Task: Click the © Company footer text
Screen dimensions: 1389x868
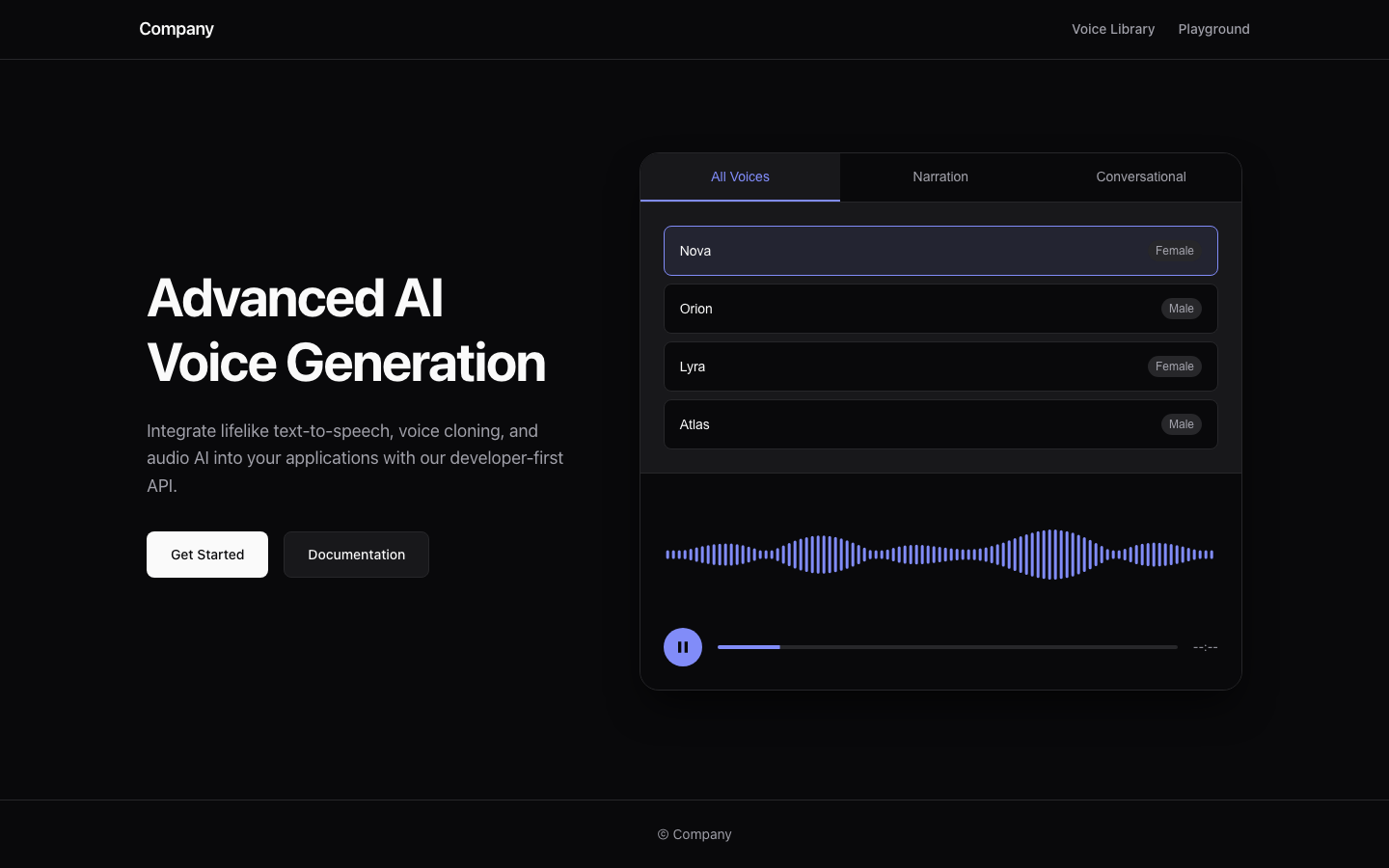Action: pos(694,834)
